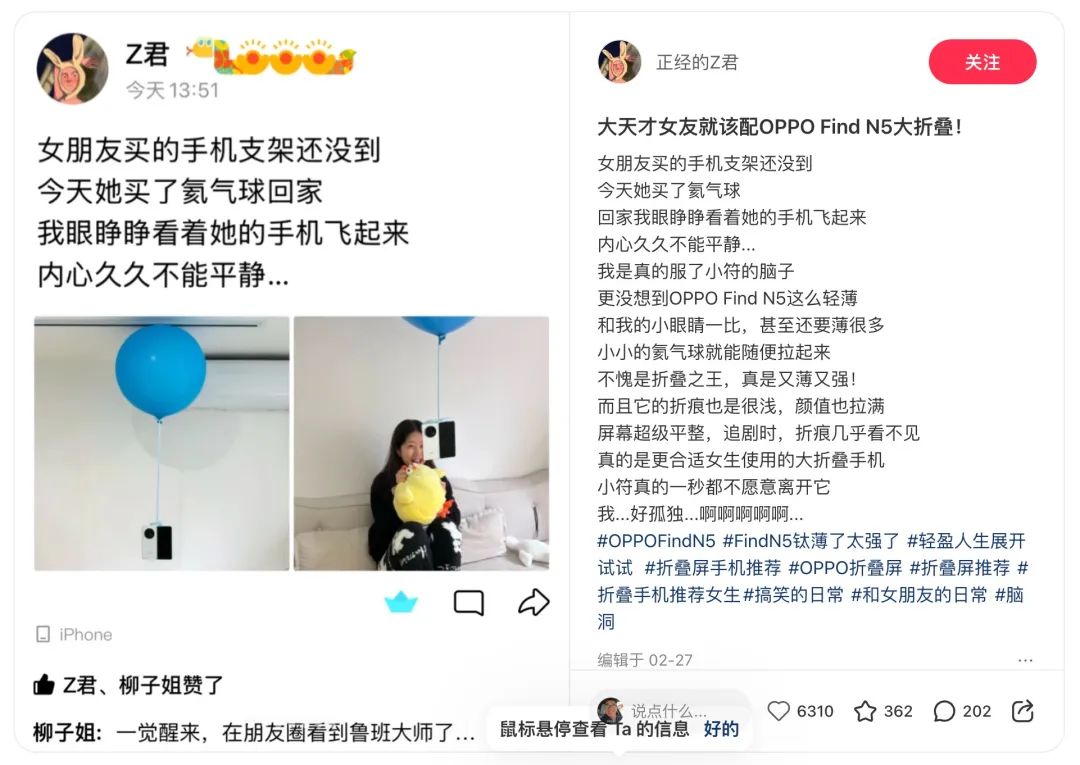Screen dimensions: 1080x765
Task: Click 好的 in the hover tooltip
Action: [720, 729]
